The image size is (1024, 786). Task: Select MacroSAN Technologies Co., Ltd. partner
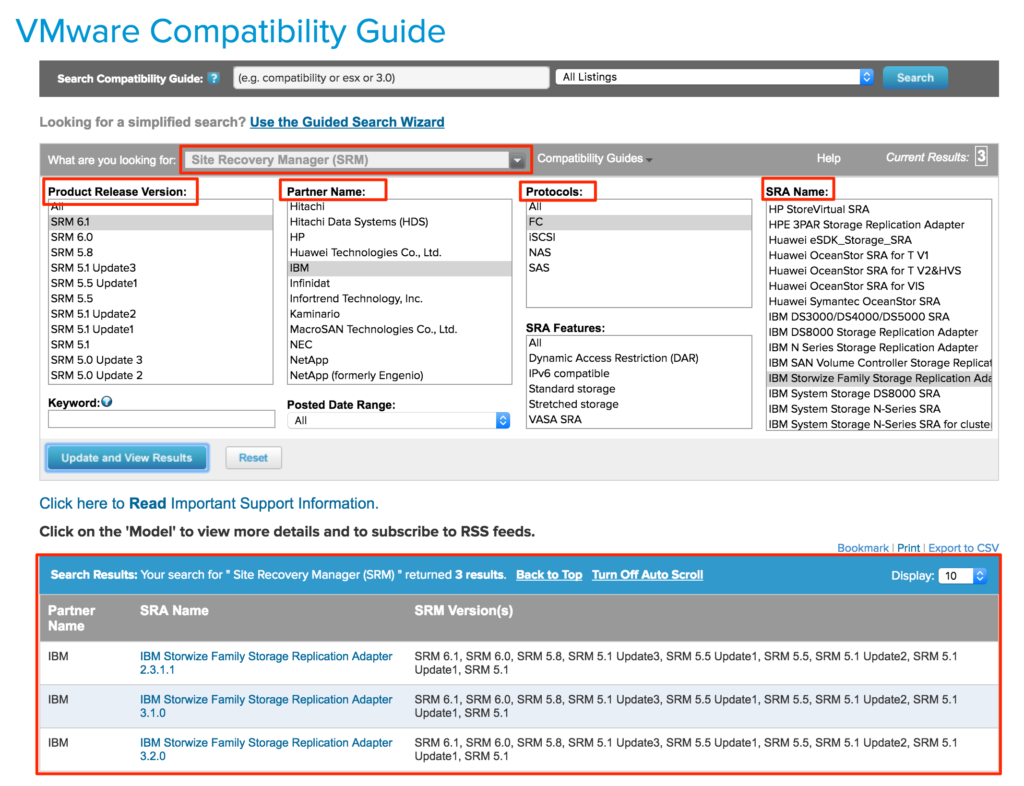coord(400,329)
